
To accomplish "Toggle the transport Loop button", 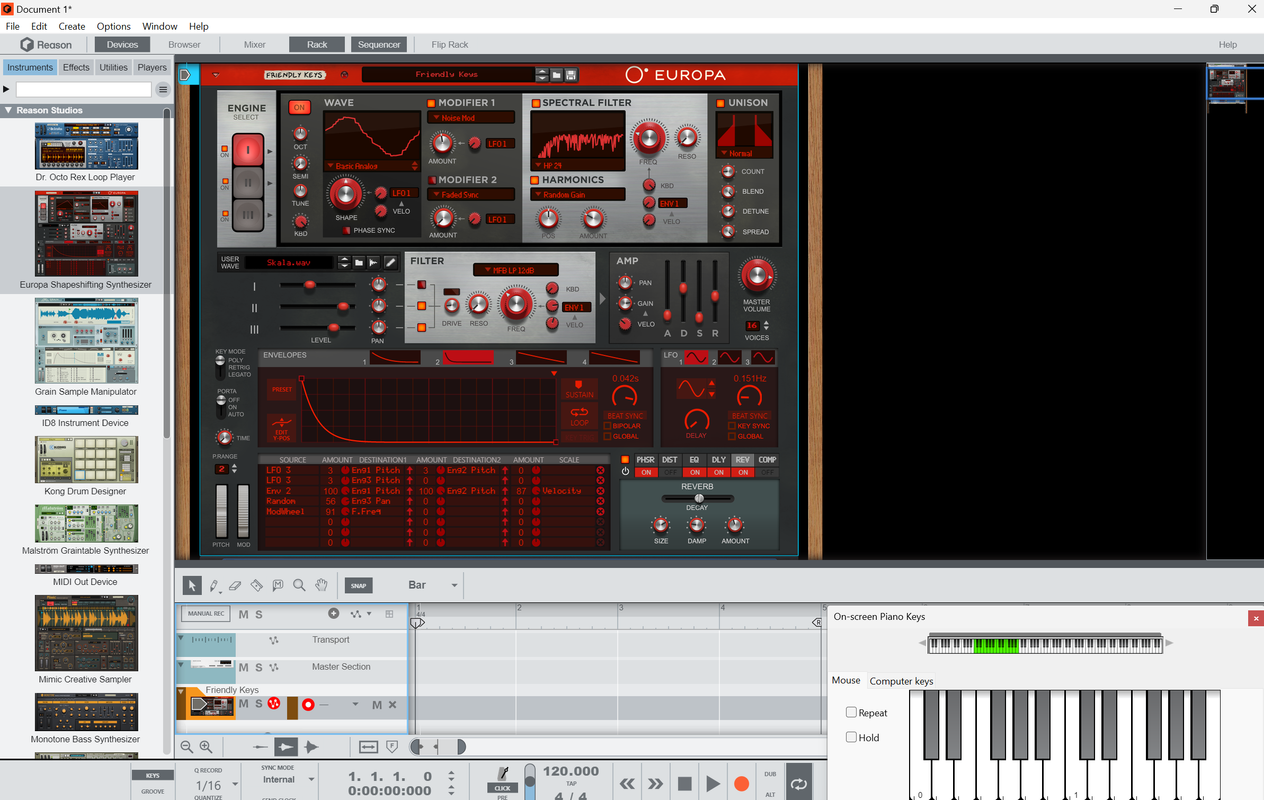I will point(798,784).
